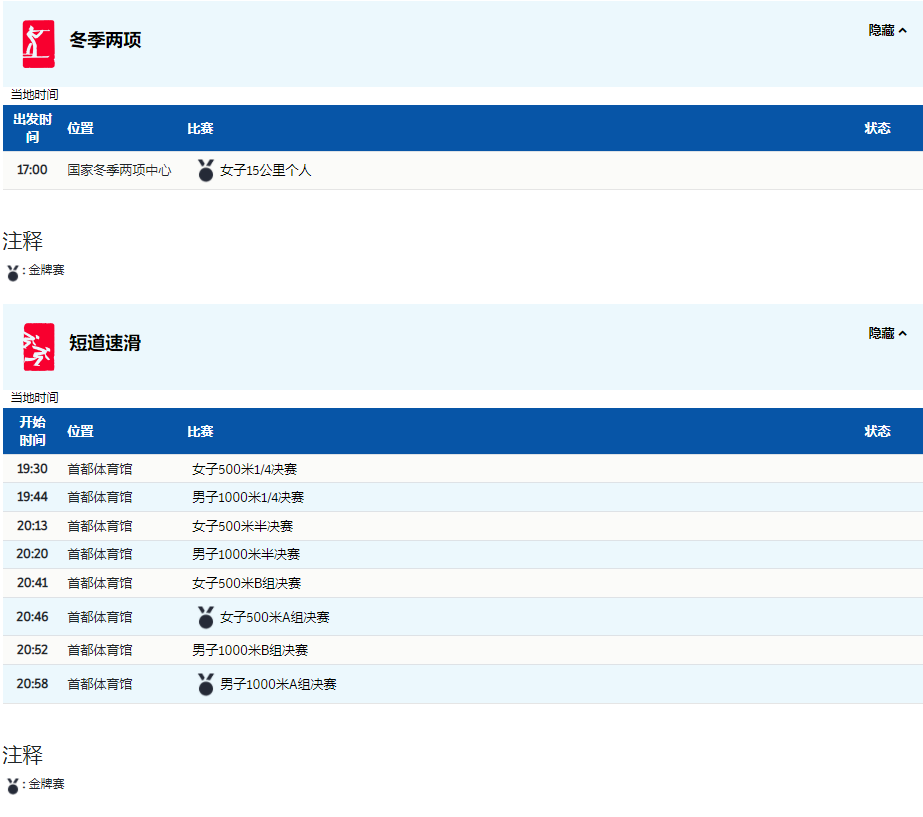Click the 出发时间 column header

click(32, 128)
